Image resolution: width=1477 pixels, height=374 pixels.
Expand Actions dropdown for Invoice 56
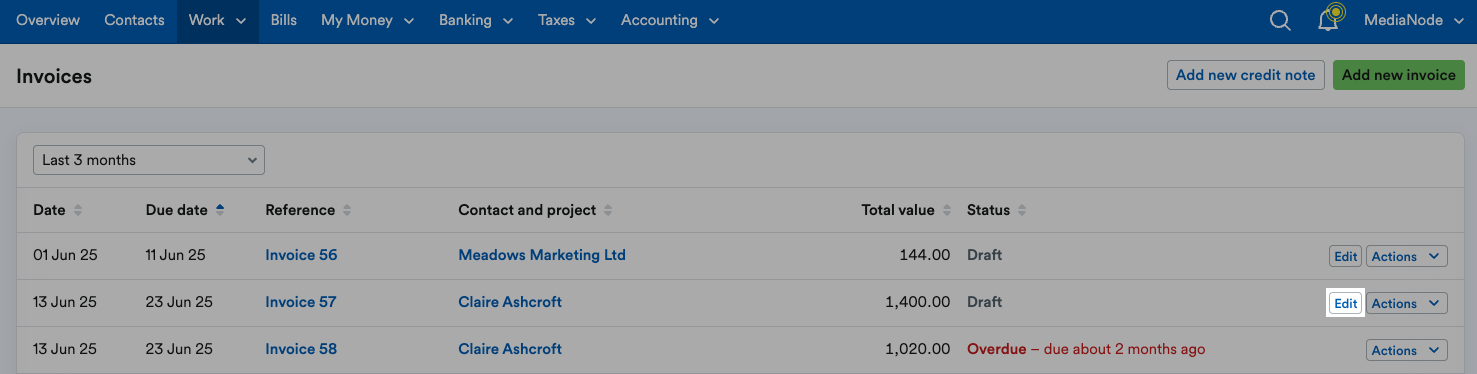tap(1406, 256)
